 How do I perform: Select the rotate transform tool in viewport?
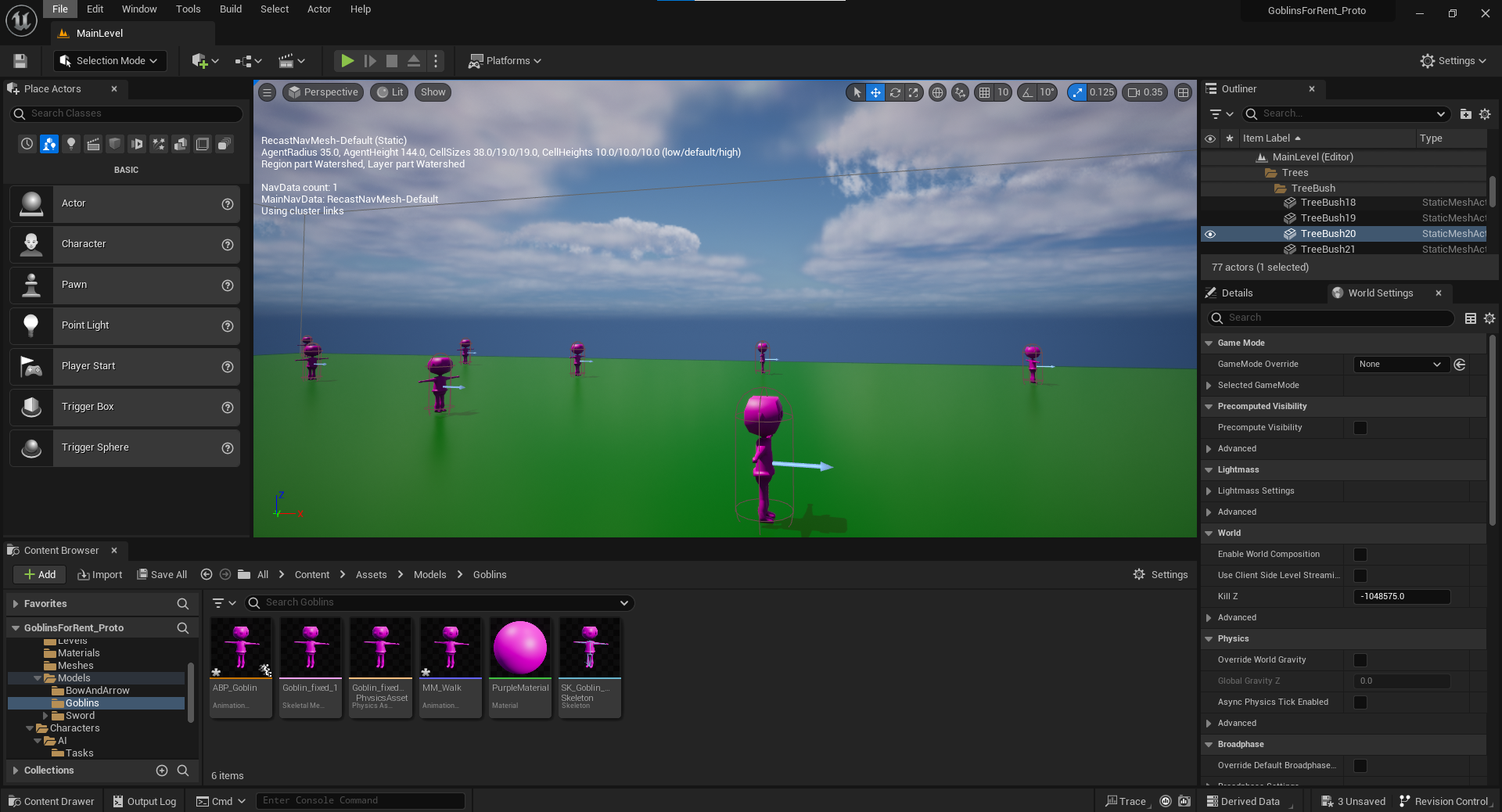click(x=895, y=92)
